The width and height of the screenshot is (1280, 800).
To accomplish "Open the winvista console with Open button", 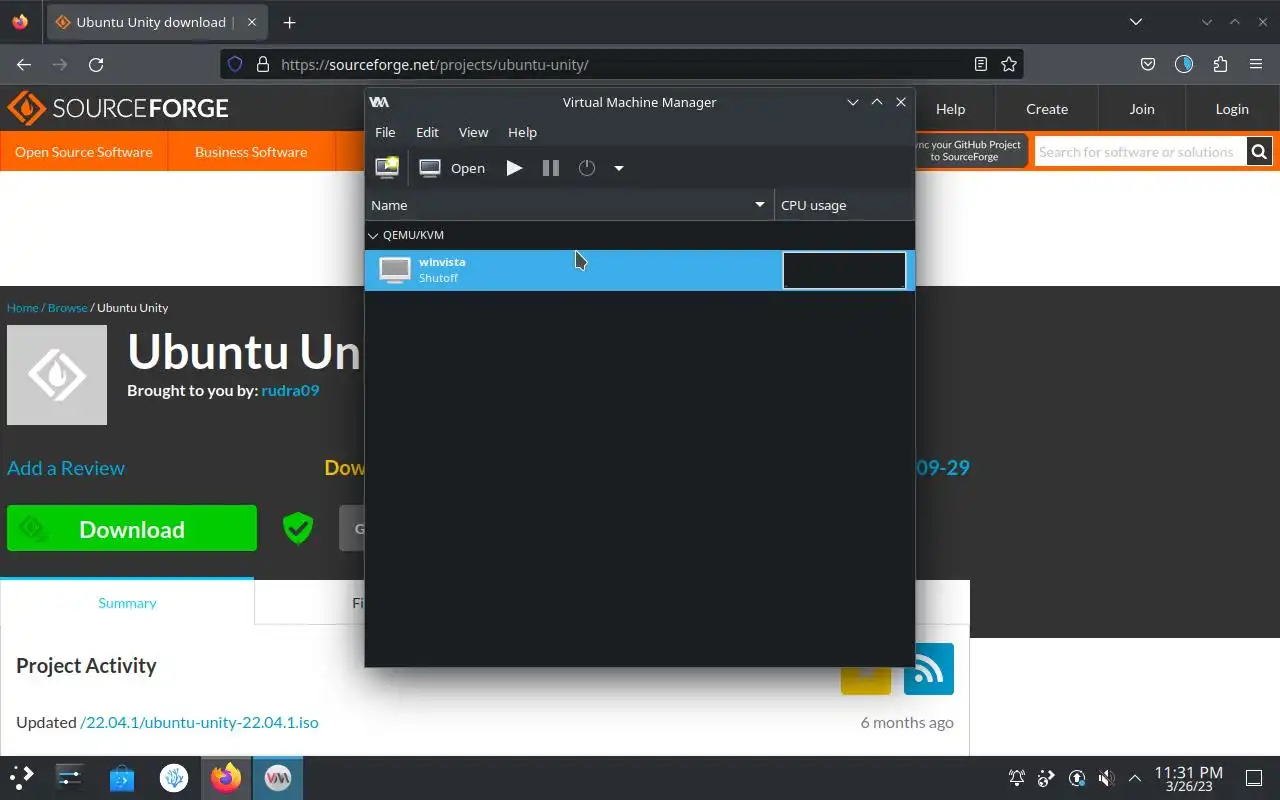I will 452,168.
